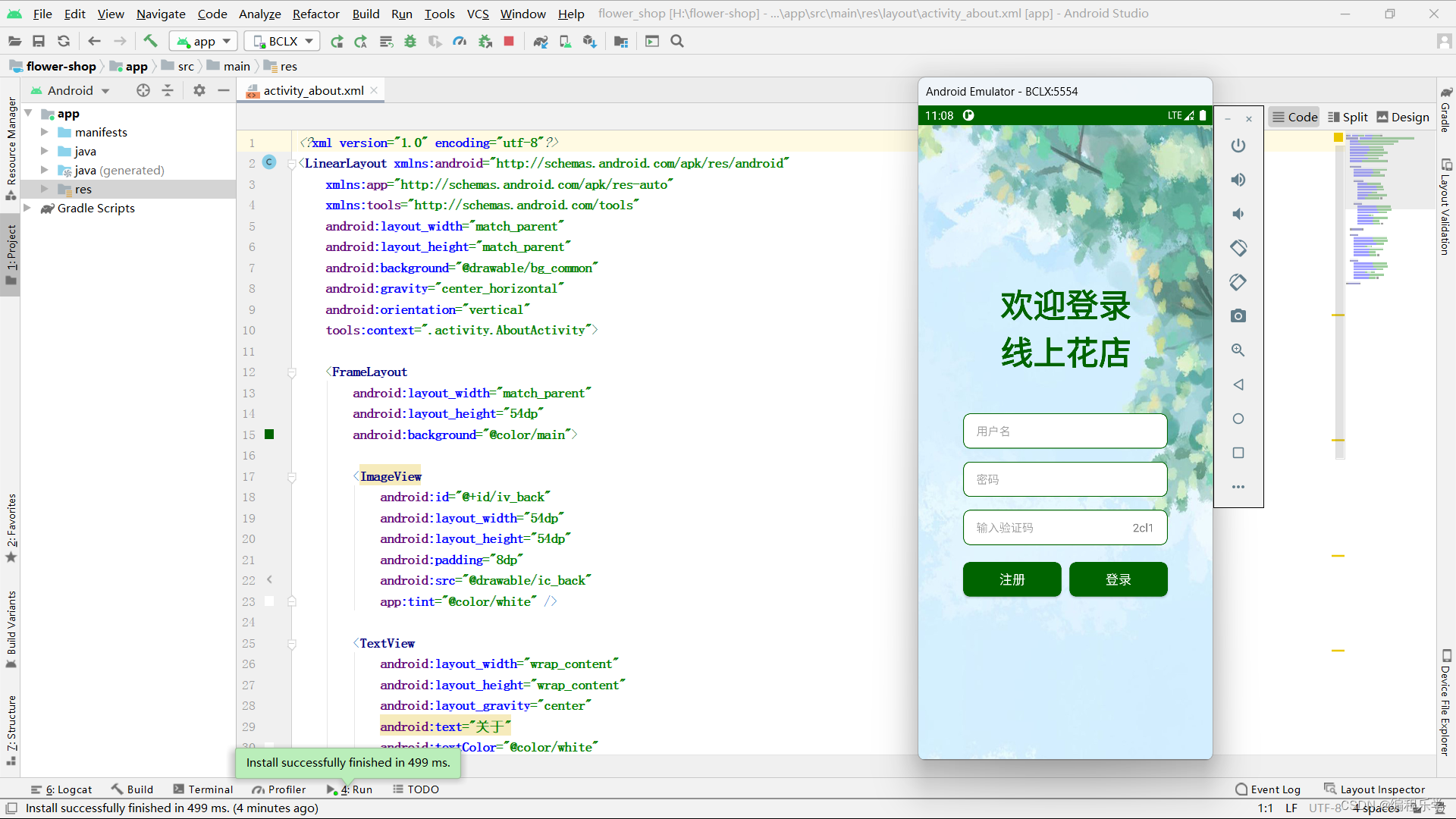Take emulator screenshot with camera icon
This screenshot has width=1456, height=819.
click(x=1238, y=316)
